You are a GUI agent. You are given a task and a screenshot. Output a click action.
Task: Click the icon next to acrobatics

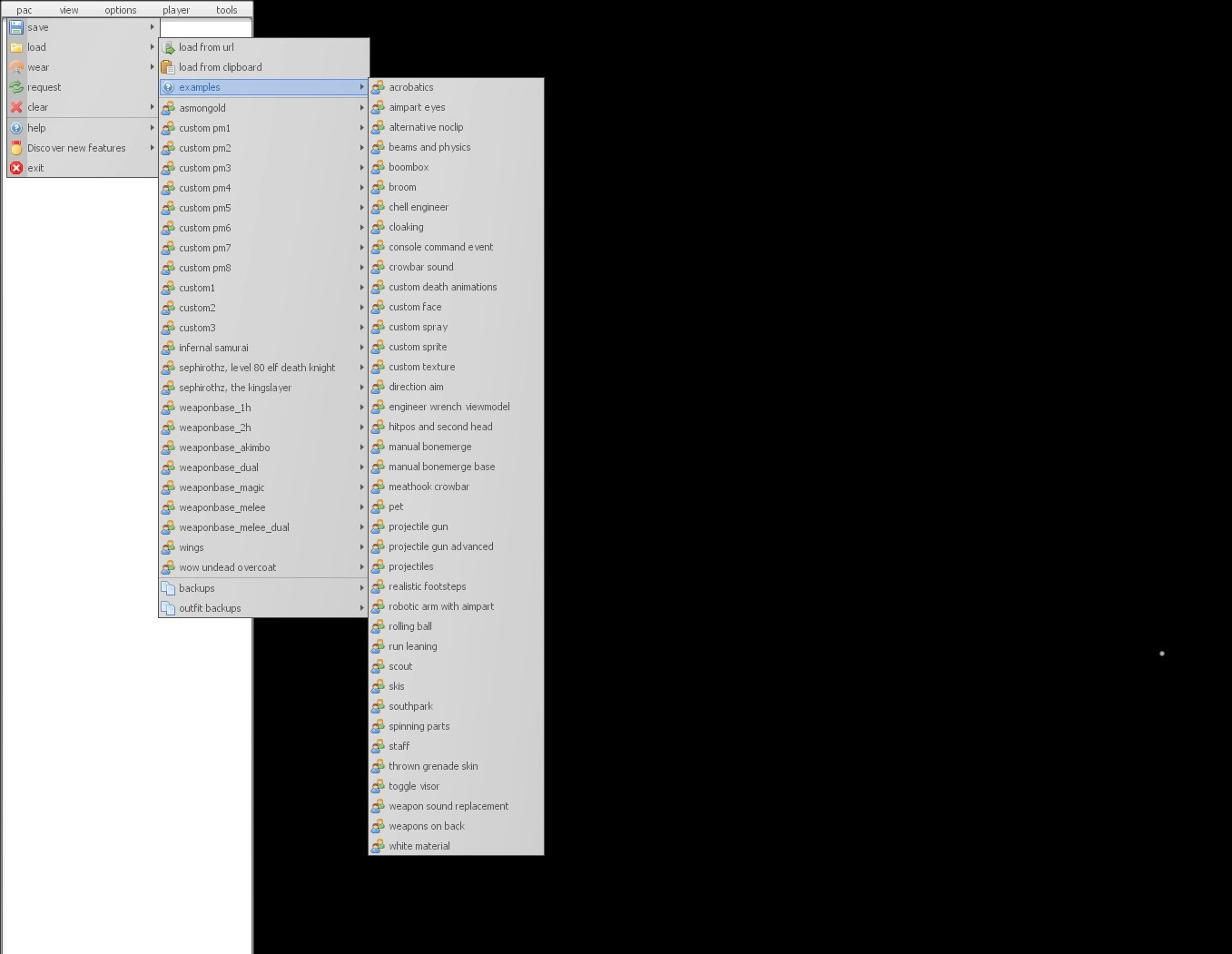pyautogui.click(x=378, y=87)
